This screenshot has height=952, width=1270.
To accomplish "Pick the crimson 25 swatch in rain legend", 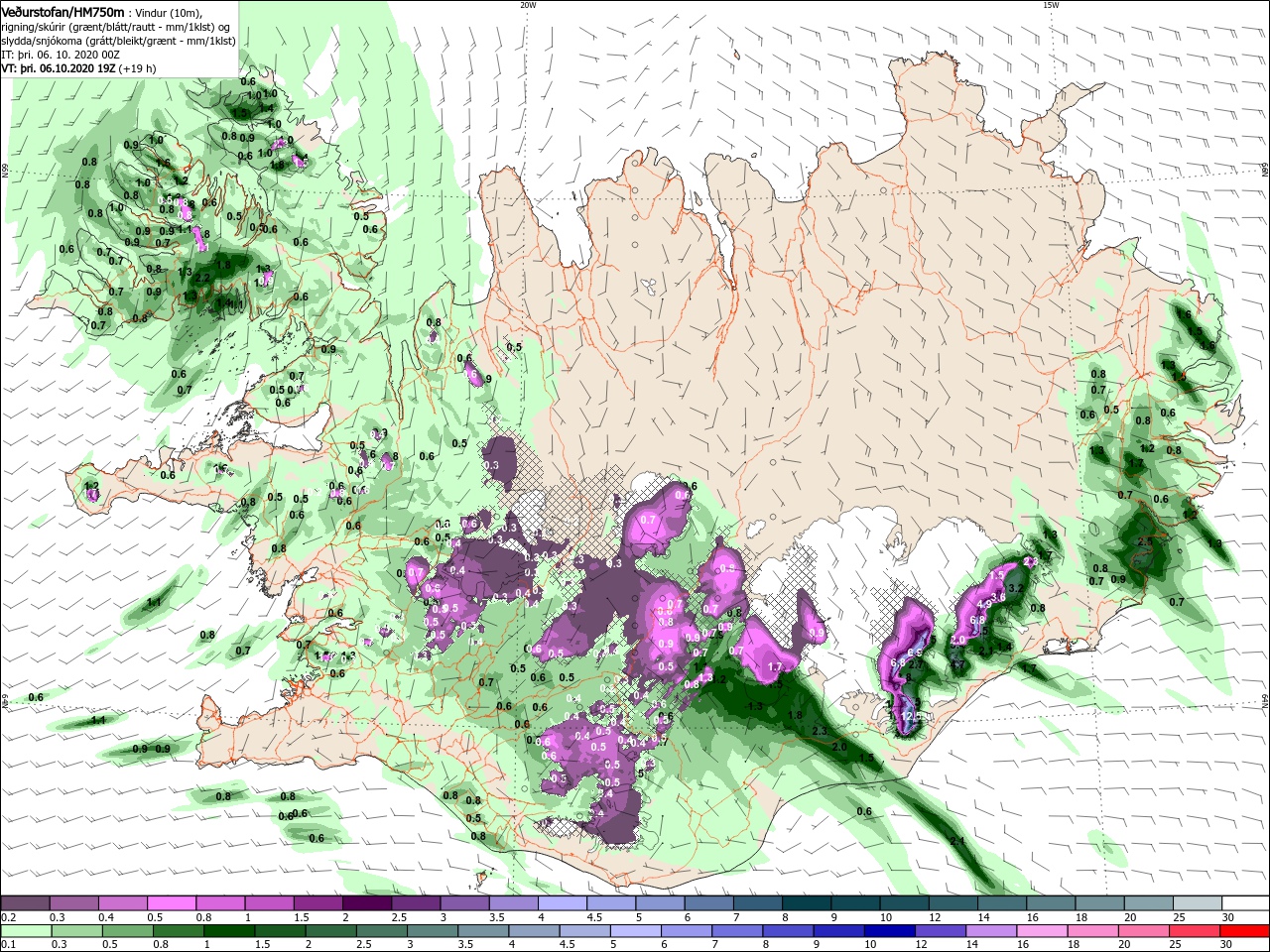I will (x=1194, y=931).
